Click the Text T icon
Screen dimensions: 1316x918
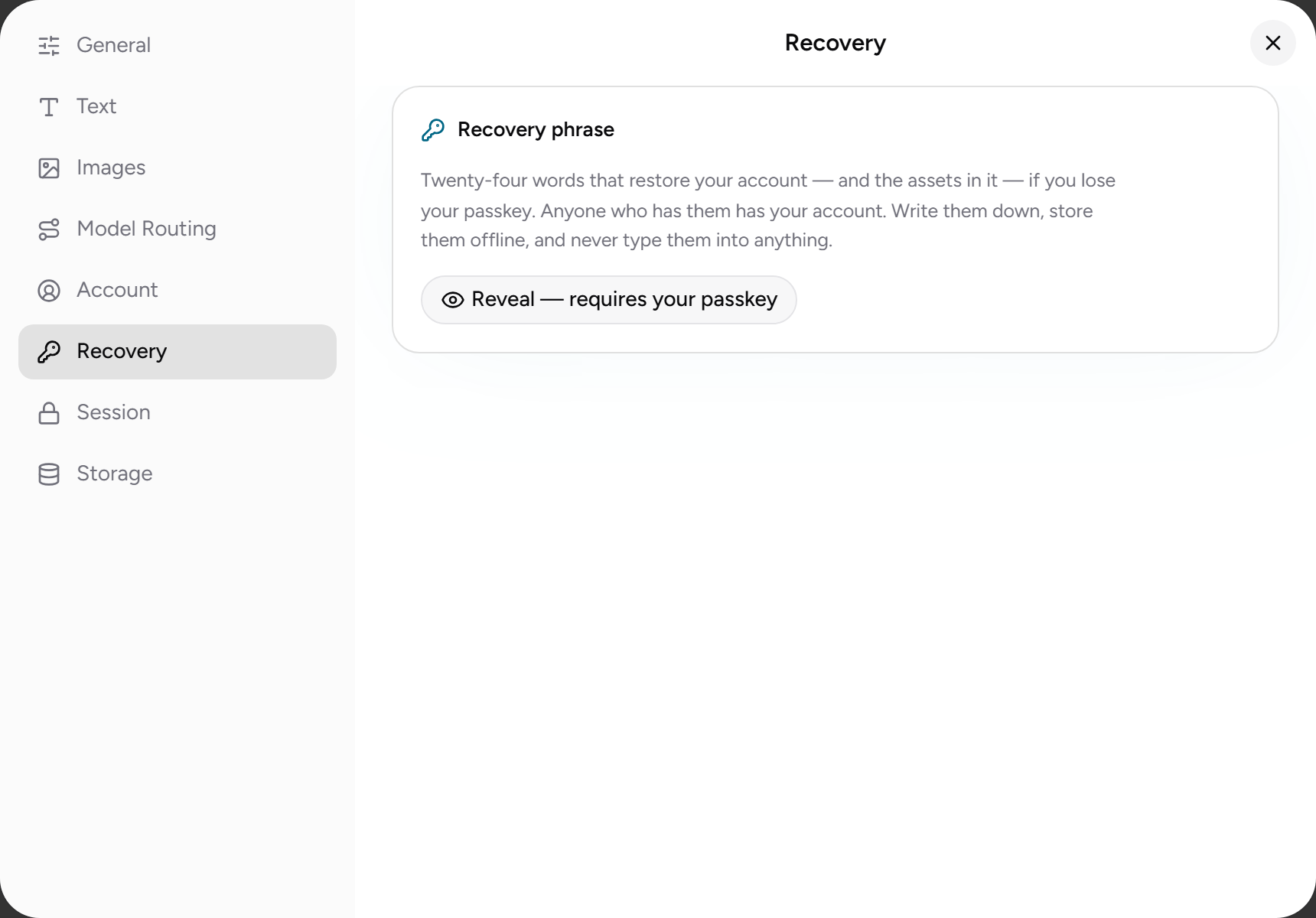[49, 107]
